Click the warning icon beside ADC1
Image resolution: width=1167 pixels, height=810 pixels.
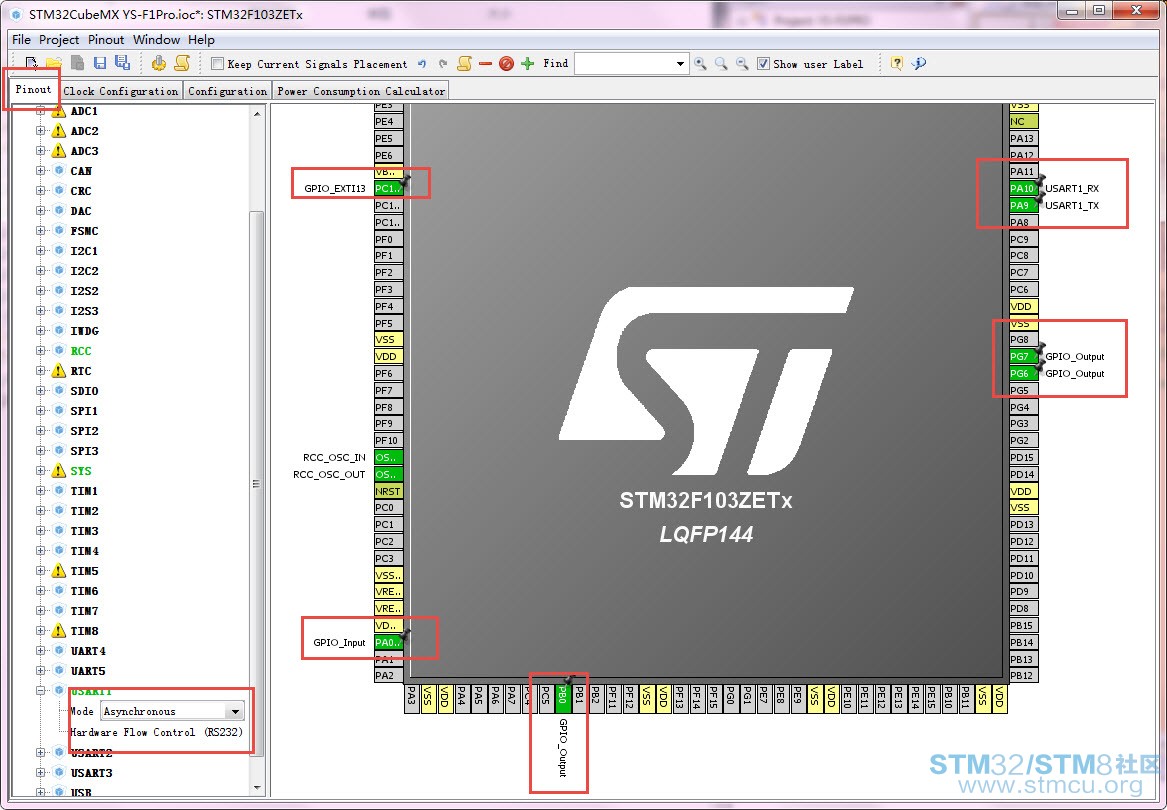[59, 111]
